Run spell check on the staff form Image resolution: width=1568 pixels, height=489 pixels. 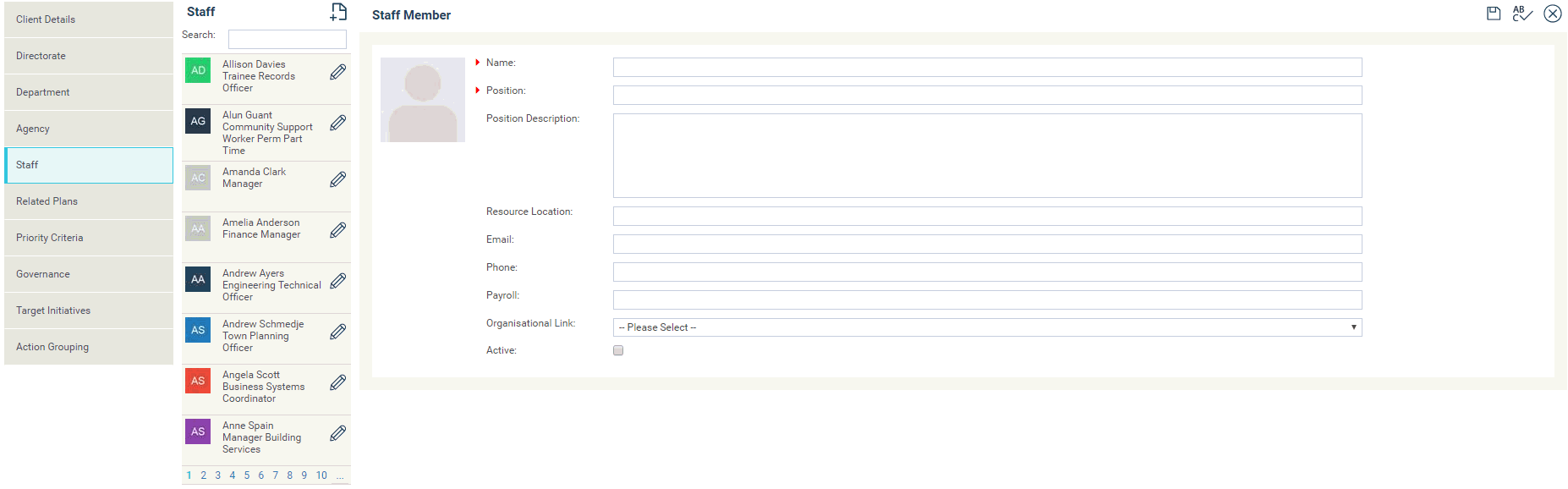click(1522, 14)
